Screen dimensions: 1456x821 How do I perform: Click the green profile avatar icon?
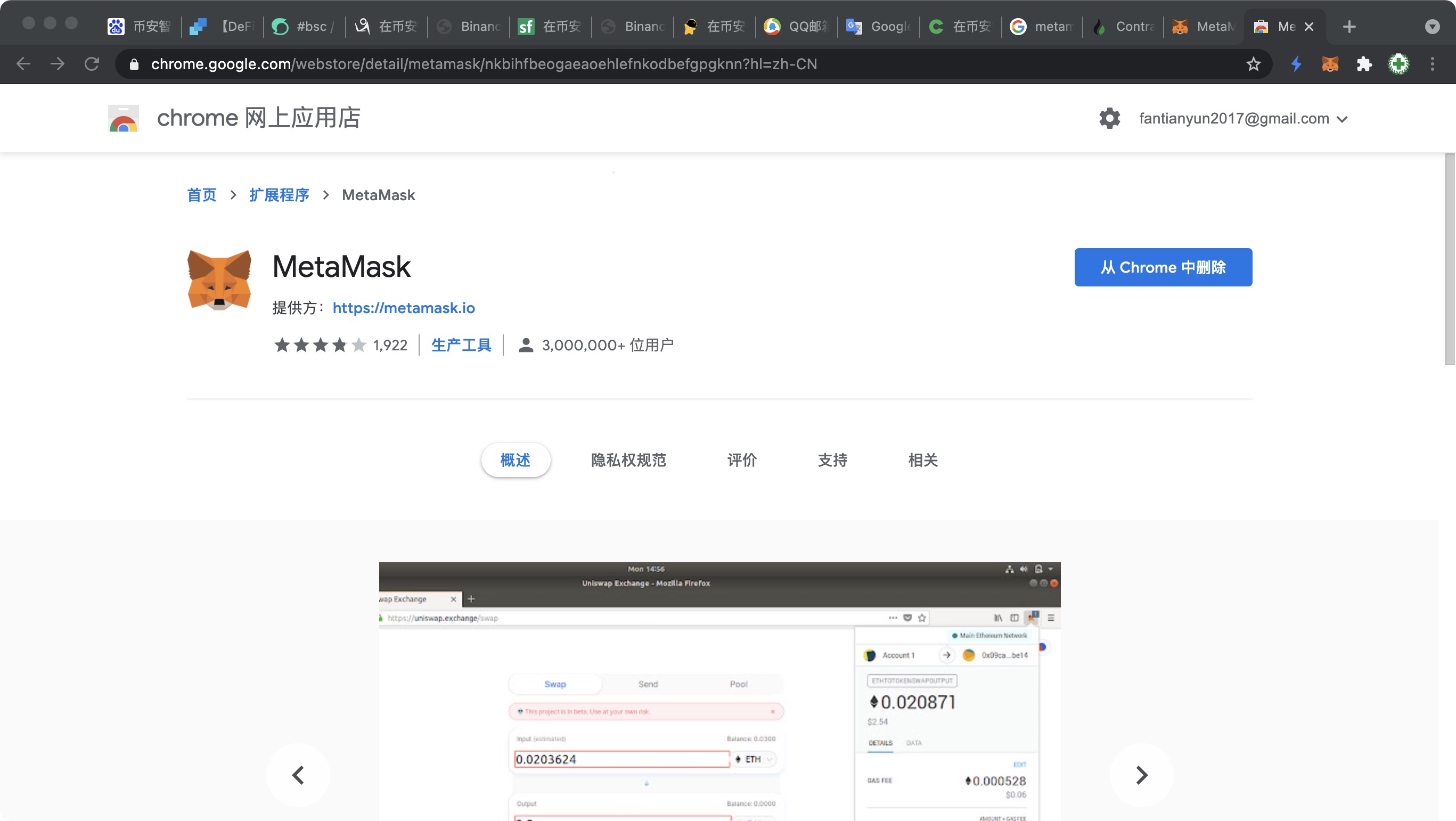click(1399, 64)
